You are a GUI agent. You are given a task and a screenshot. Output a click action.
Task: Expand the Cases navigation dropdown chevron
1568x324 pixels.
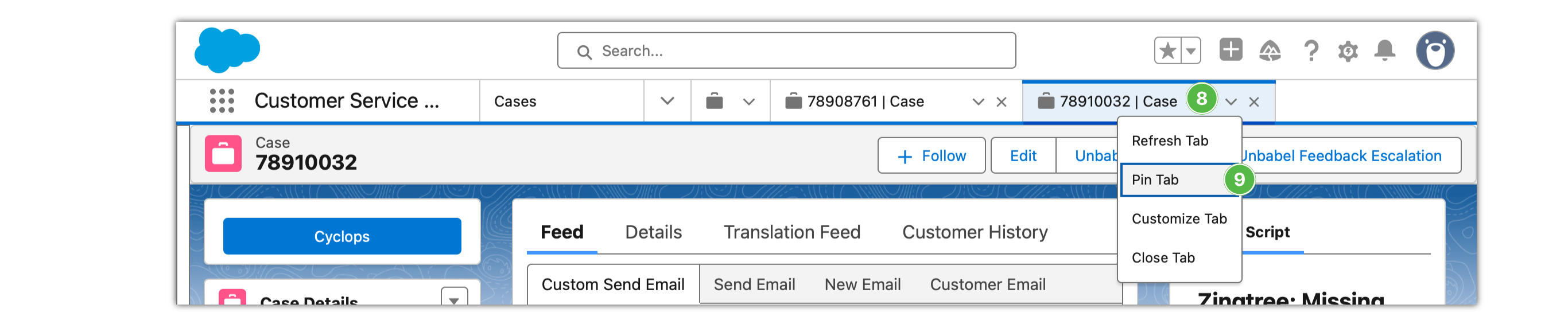[x=667, y=101]
